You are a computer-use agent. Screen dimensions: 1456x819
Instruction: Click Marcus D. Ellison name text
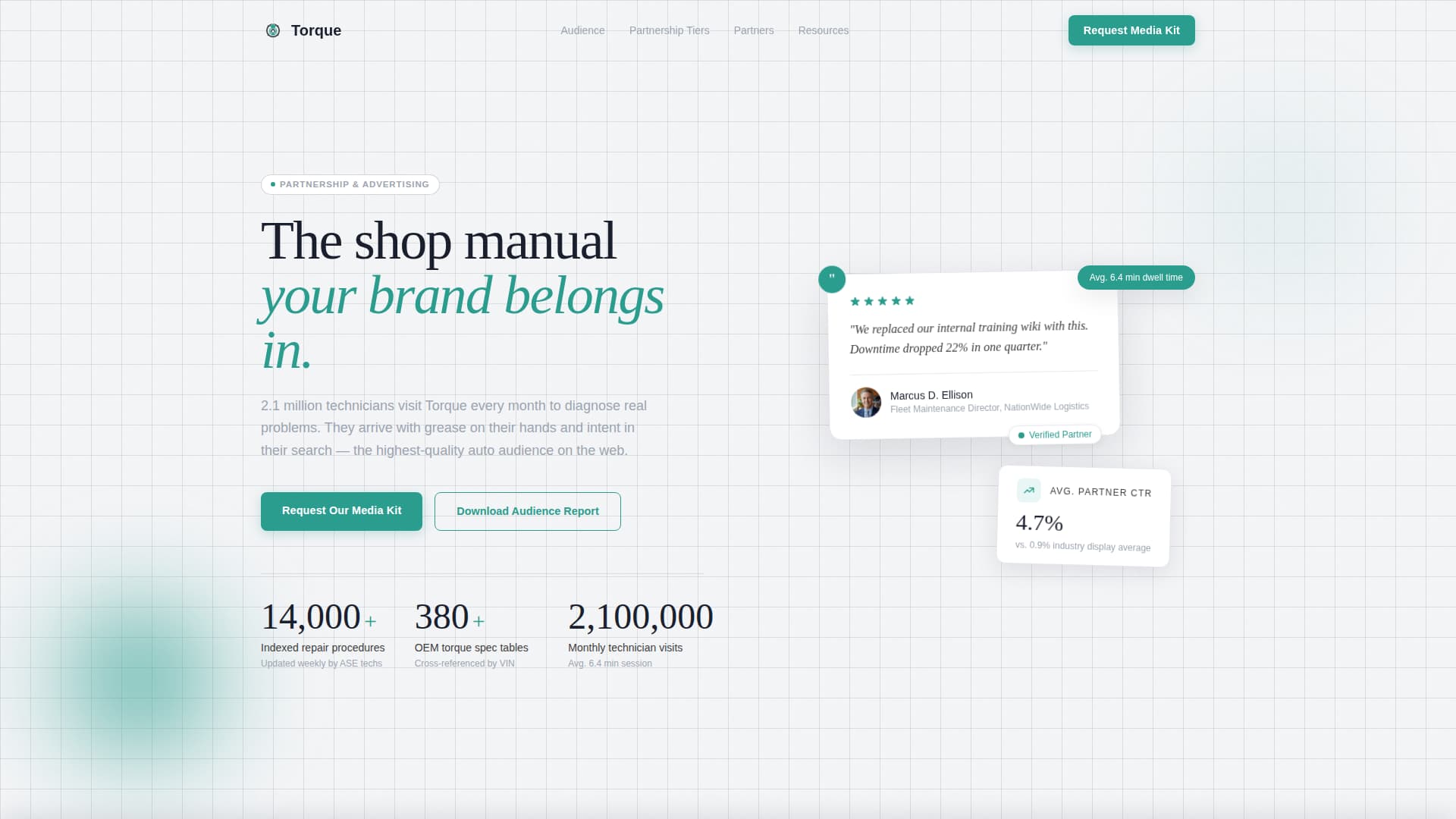931,395
